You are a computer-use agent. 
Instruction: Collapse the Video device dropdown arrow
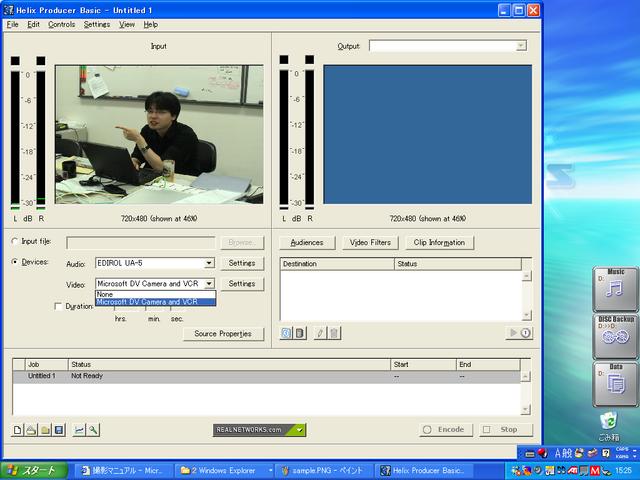[209, 283]
